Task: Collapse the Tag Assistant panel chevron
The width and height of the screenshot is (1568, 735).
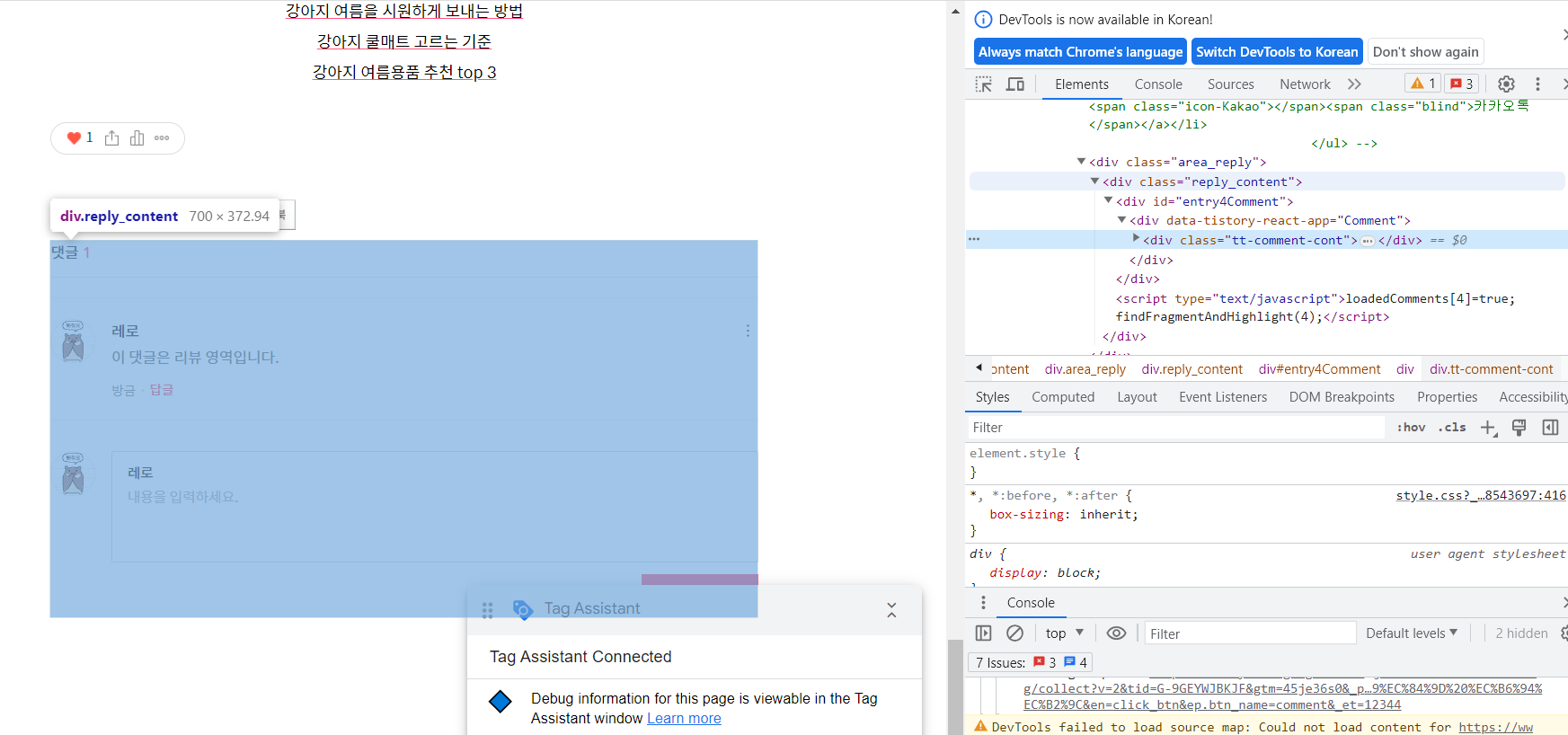Action: 891,610
